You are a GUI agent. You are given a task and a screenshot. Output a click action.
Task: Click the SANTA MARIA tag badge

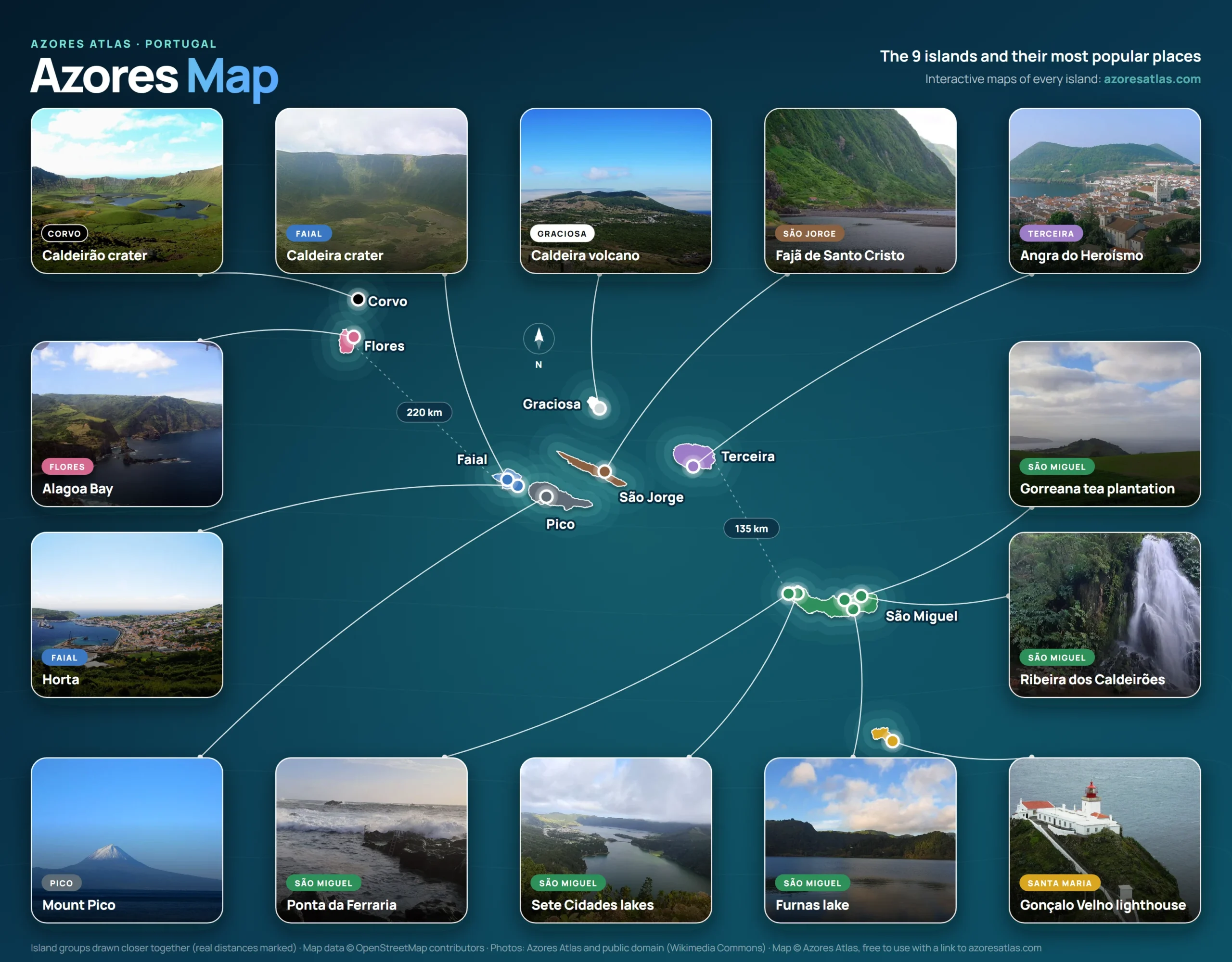point(1059,883)
